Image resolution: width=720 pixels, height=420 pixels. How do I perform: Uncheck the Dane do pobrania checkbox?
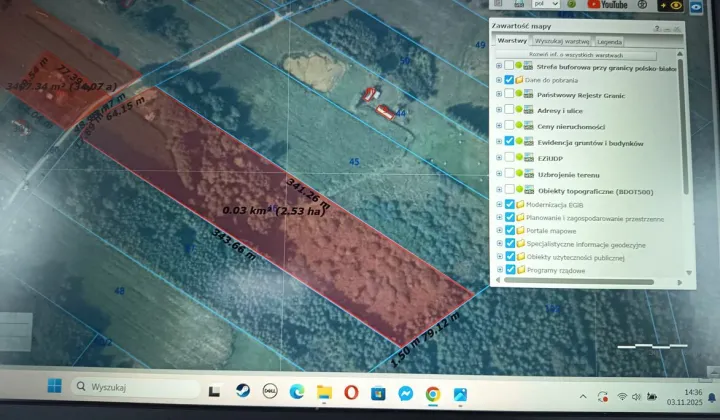tap(509, 79)
